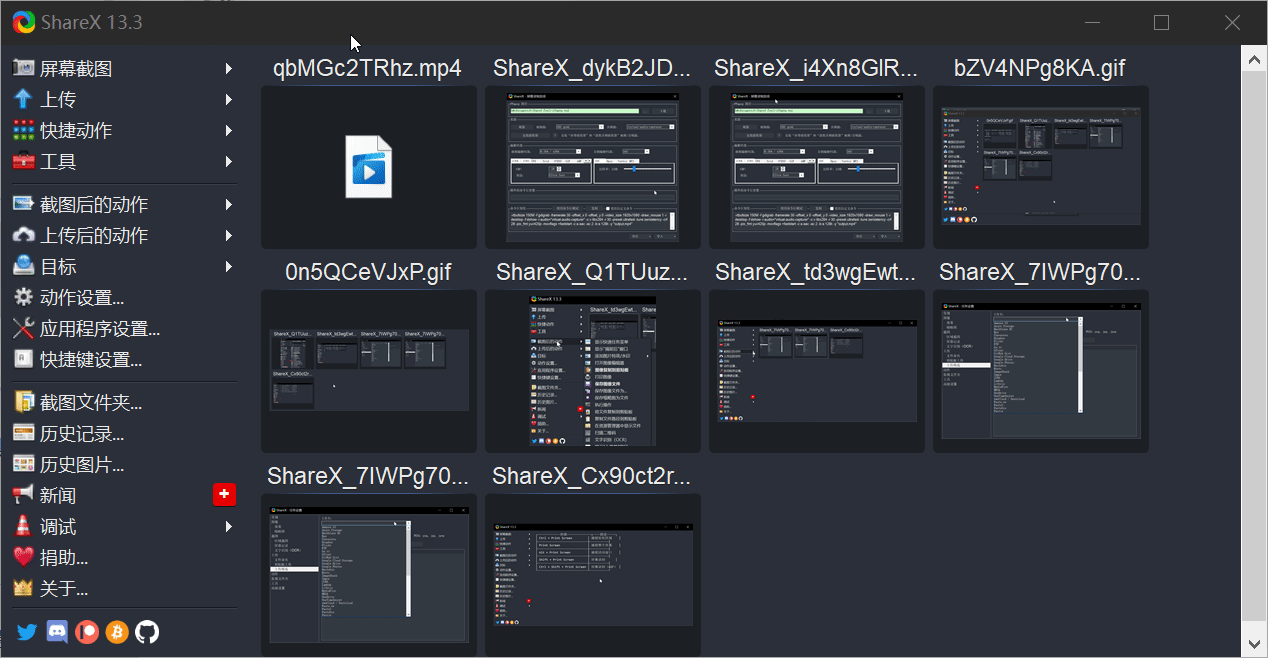Open 历史记录... from the sidebar

[x=124, y=433]
